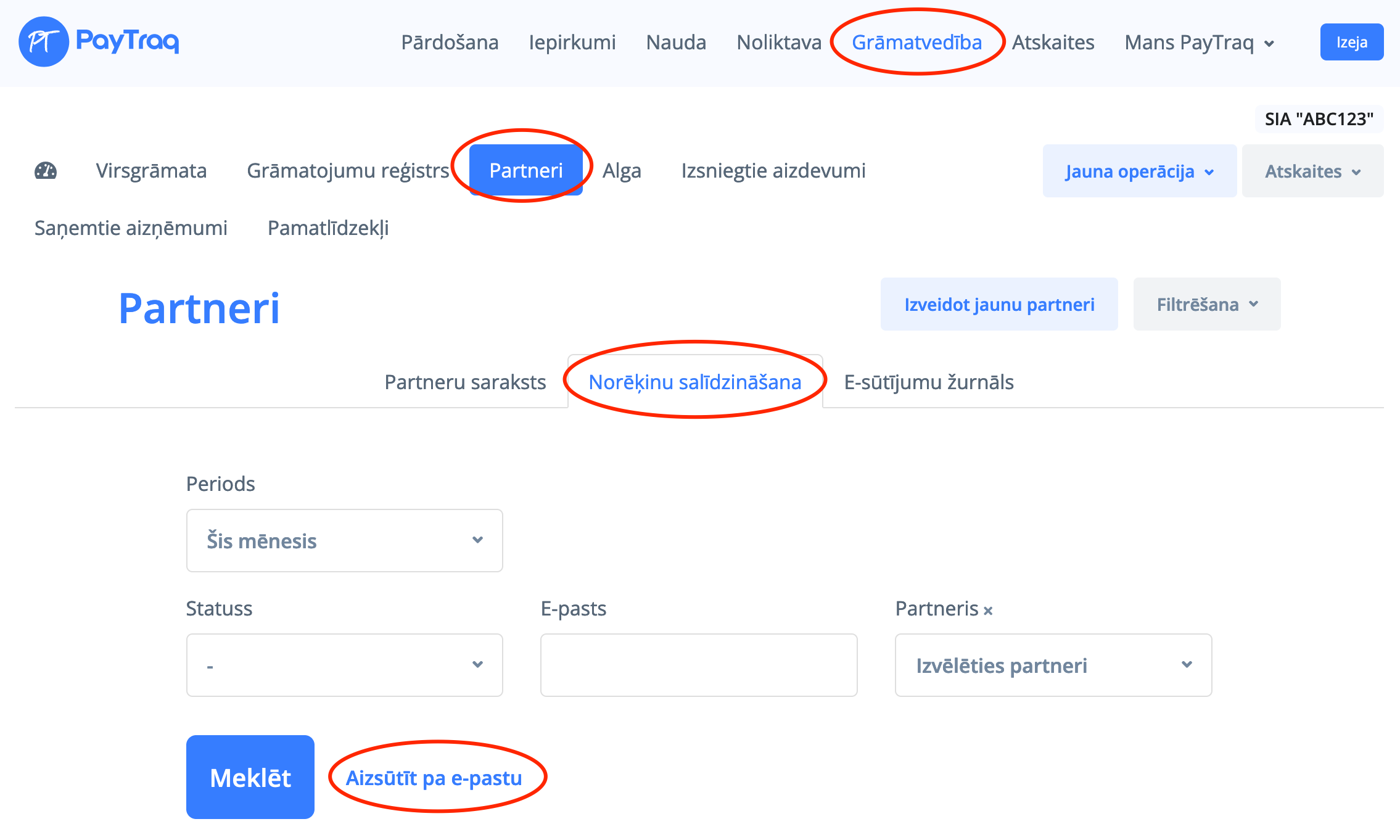Go to the Grāmatvedība menu
1400x840 pixels.
[x=916, y=43]
